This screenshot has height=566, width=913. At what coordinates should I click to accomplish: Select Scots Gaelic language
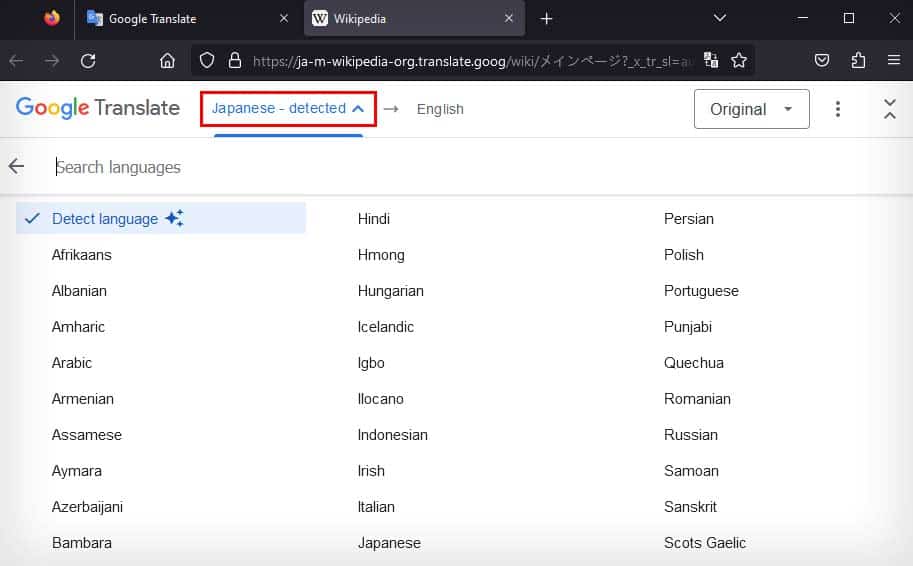705,543
